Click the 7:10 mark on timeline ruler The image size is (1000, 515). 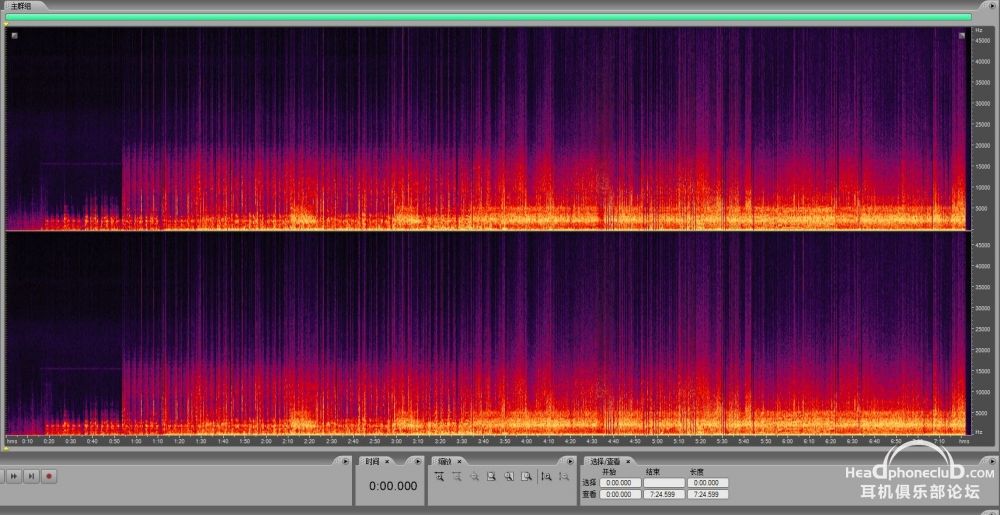point(939,440)
